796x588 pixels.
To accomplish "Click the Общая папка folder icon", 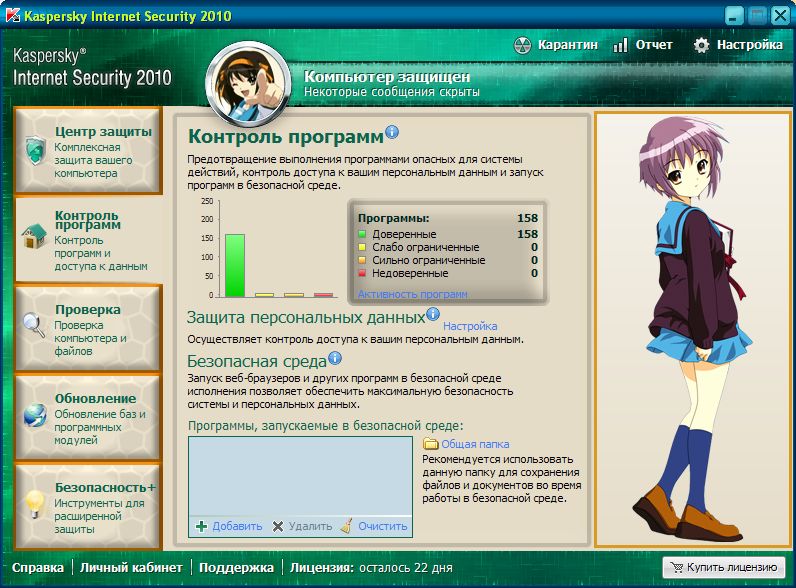I will tap(430, 443).
